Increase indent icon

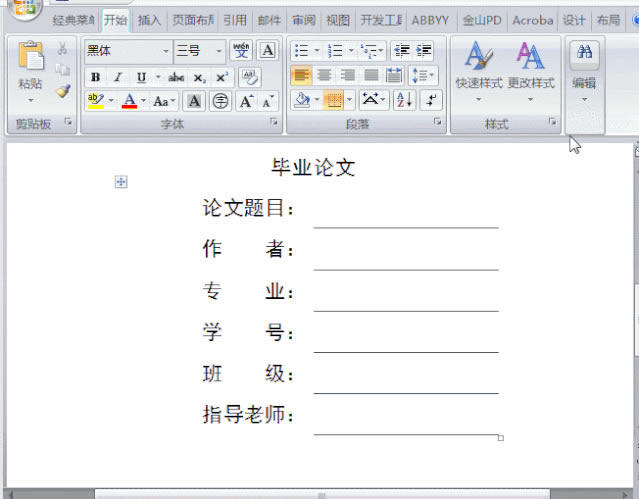click(424, 51)
